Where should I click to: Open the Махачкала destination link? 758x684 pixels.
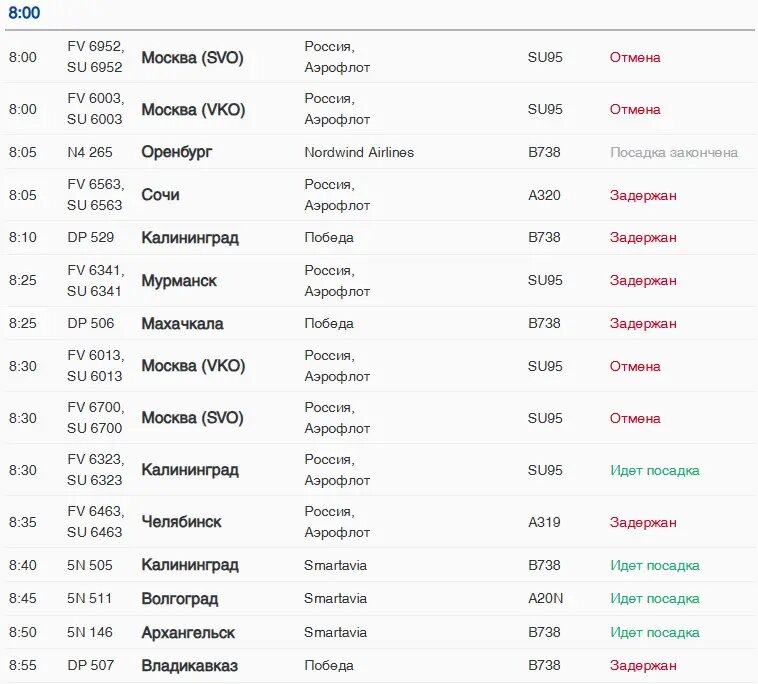pyautogui.click(x=182, y=324)
